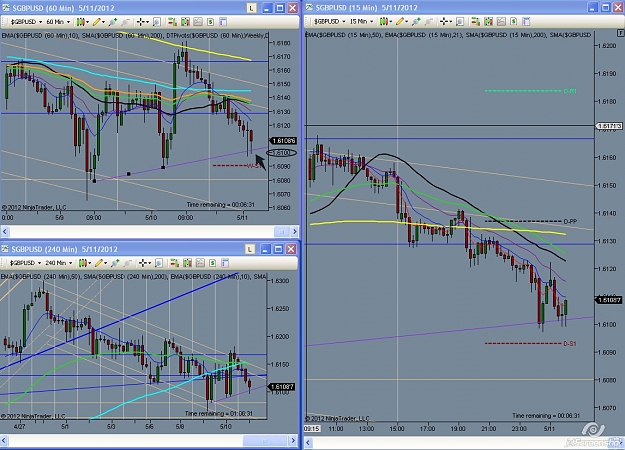Open chart properties icon in 60 Min chart
The image size is (625, 450).
click(223, 22)
